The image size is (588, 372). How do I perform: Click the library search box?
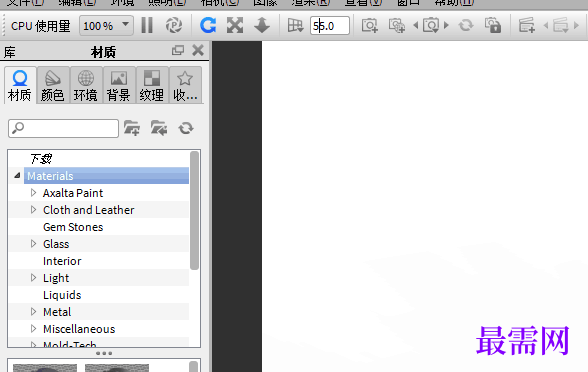pos(63,129)
